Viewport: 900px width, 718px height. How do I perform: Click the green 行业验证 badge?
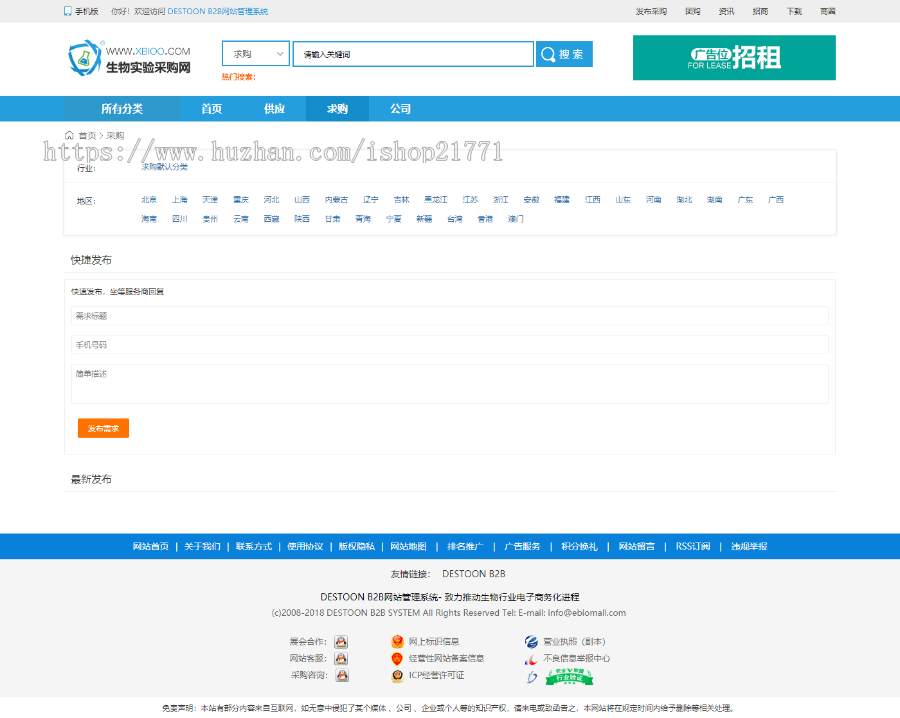pos(568,677)
